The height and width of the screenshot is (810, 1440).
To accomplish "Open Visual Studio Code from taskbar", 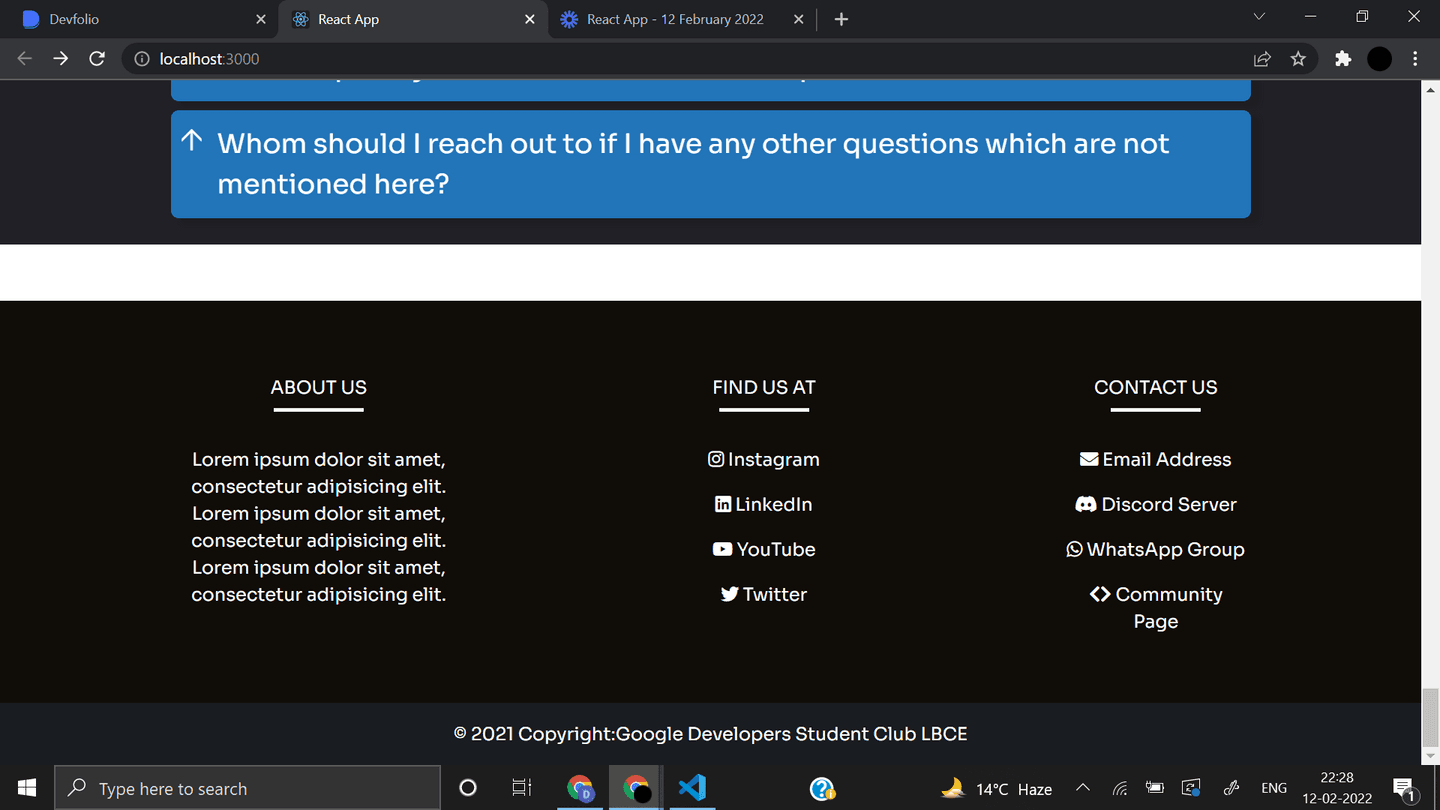I will [x=692, y=788].
